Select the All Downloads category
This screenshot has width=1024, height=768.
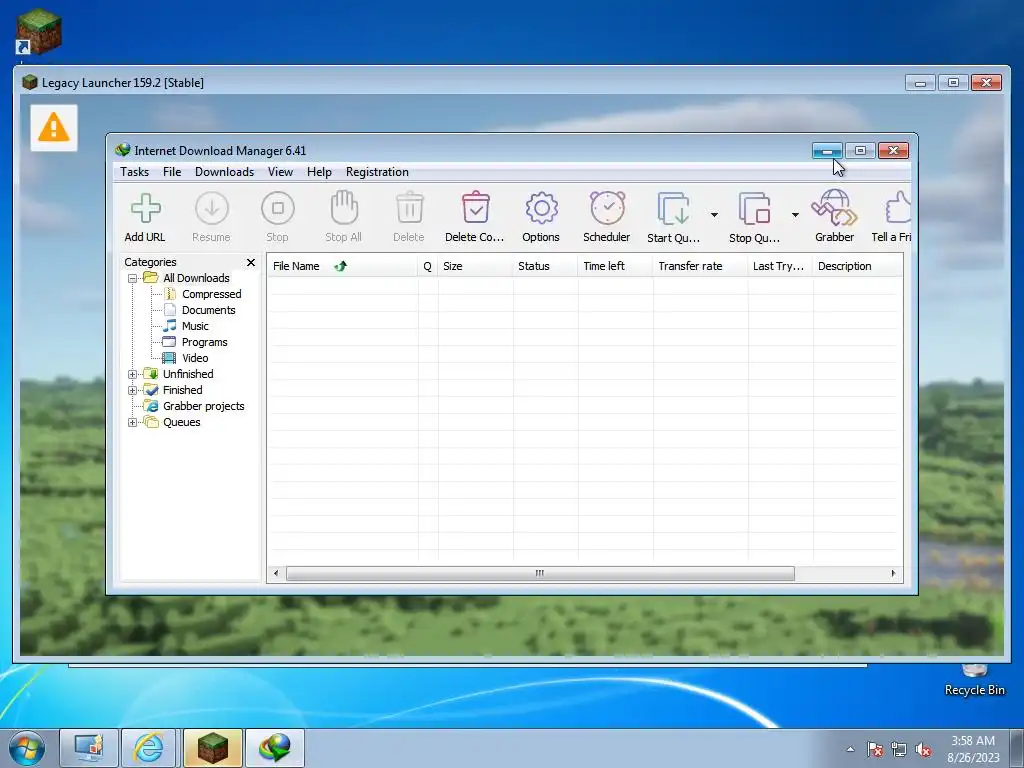pos(196,278)
